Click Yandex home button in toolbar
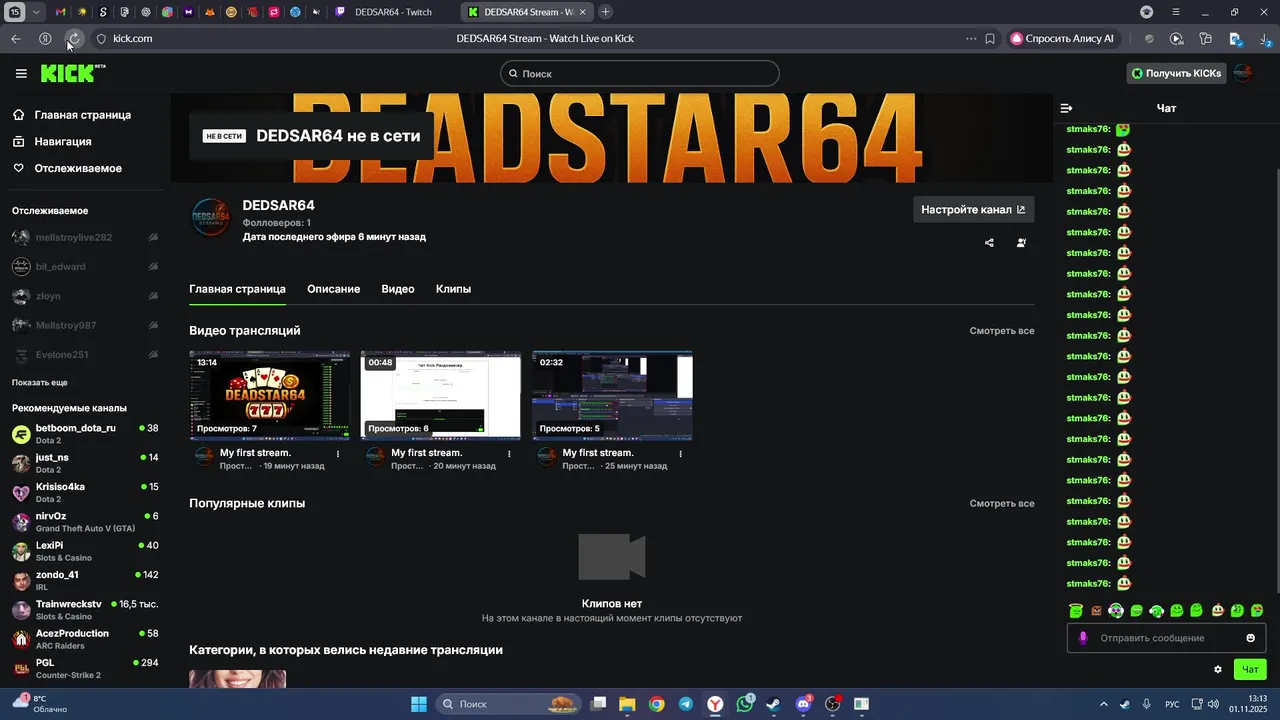This screenshot has width=1280, height=720. [45, 39]
